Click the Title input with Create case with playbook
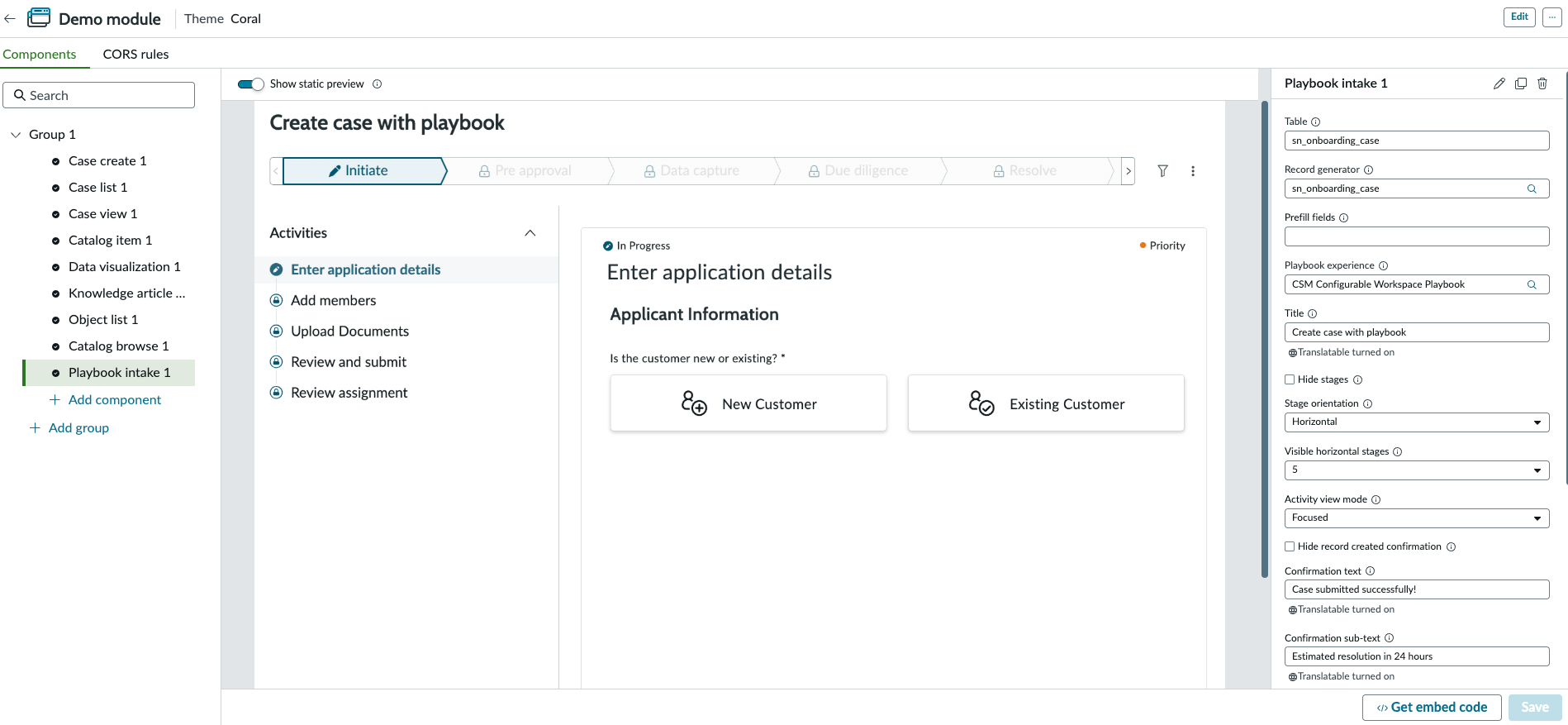The image size is (1568, 725). [x=1417, y=332]
